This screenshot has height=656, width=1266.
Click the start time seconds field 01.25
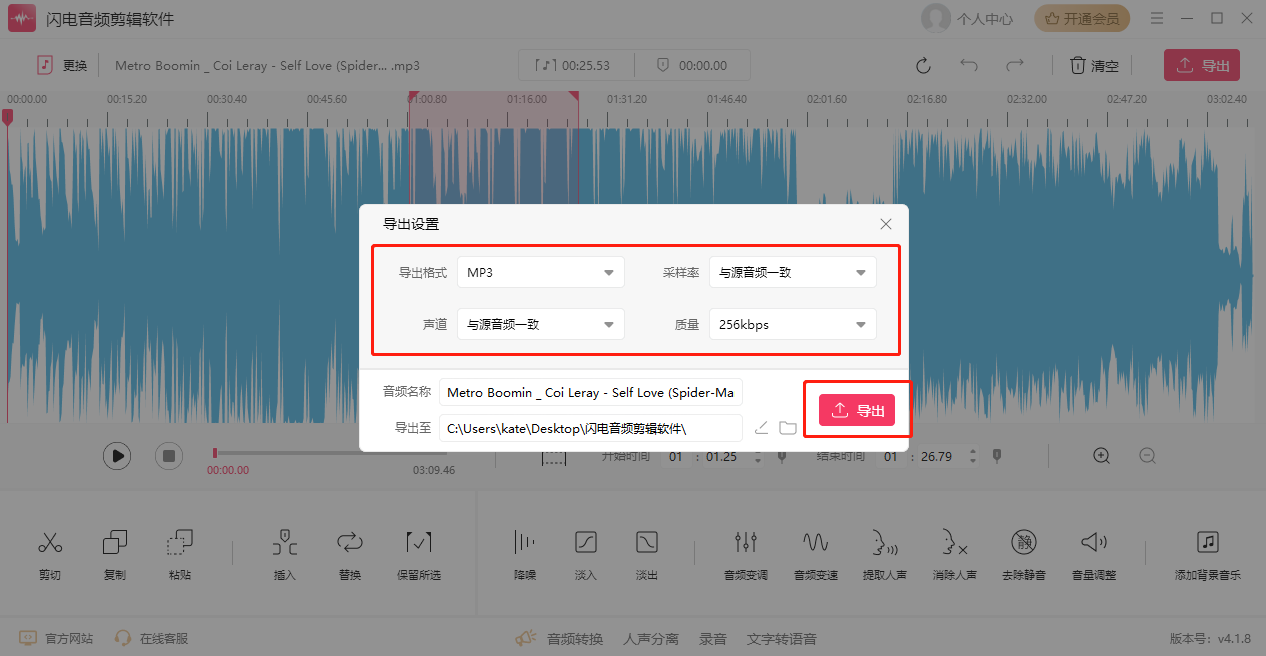click(722, 456)
